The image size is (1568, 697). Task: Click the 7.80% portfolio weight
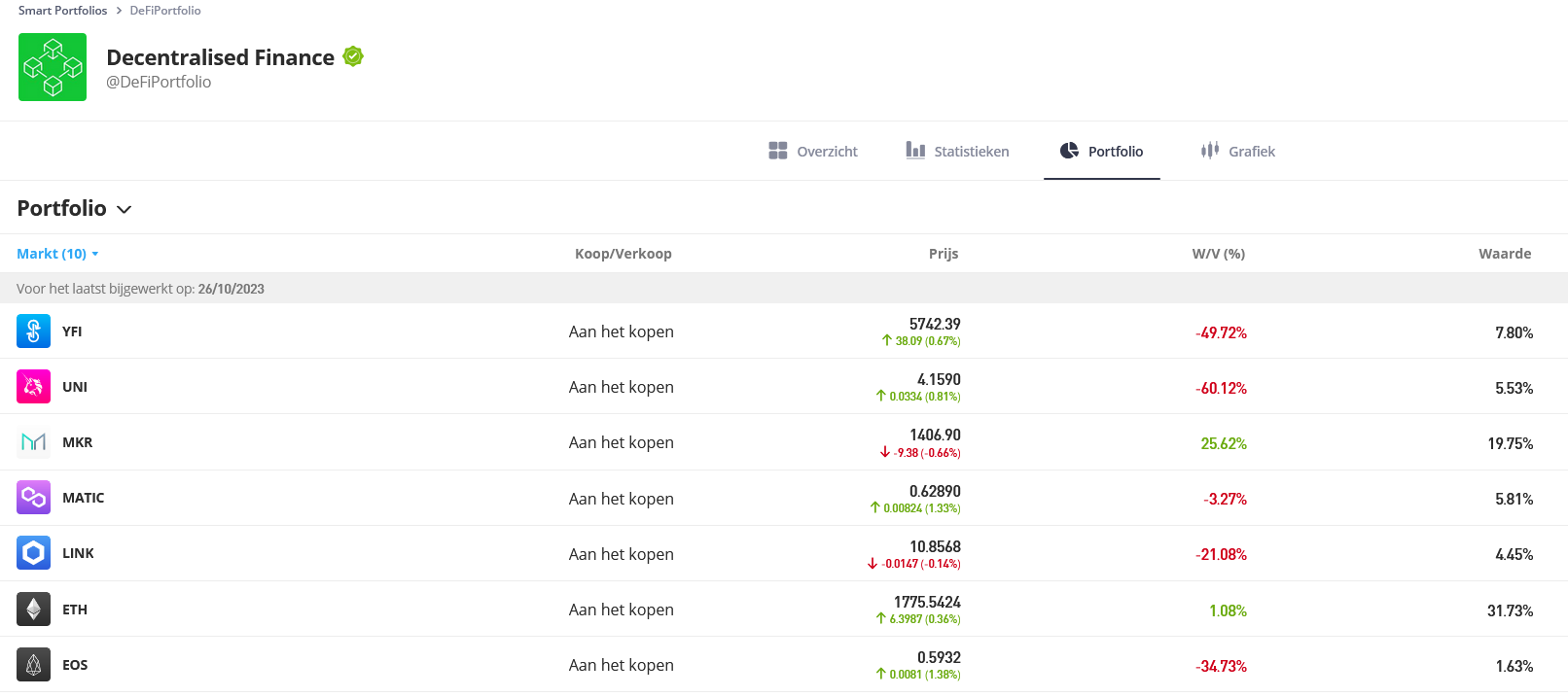pyautogui.click(x=1514, y=332)
